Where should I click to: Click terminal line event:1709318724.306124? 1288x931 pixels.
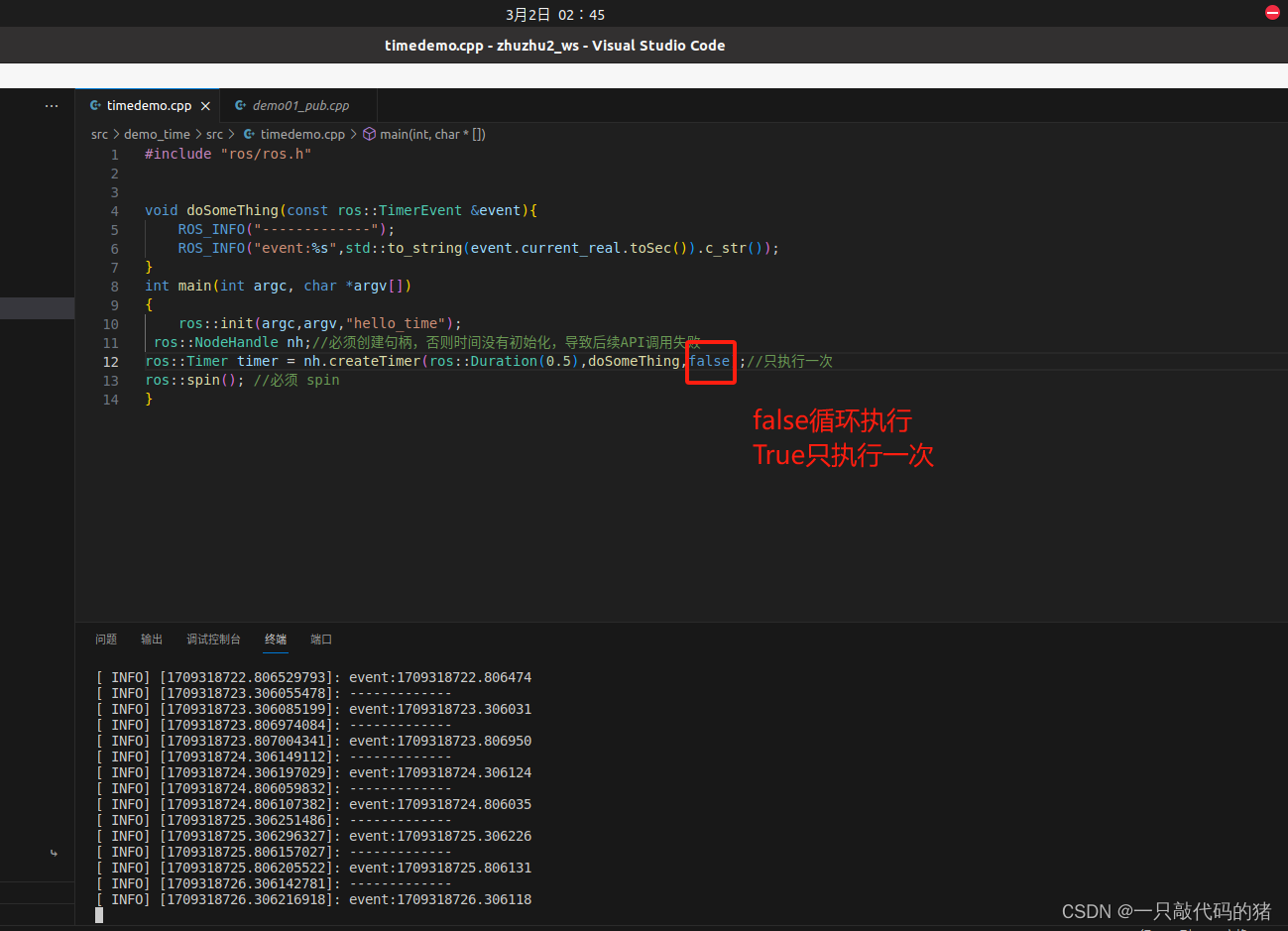tap(440, 772)
